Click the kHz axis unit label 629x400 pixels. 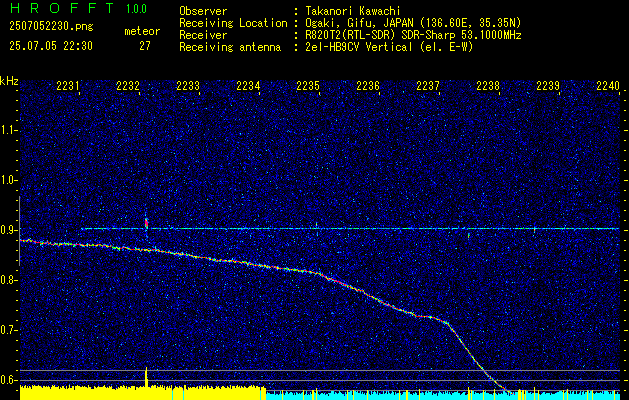(9, 82)
